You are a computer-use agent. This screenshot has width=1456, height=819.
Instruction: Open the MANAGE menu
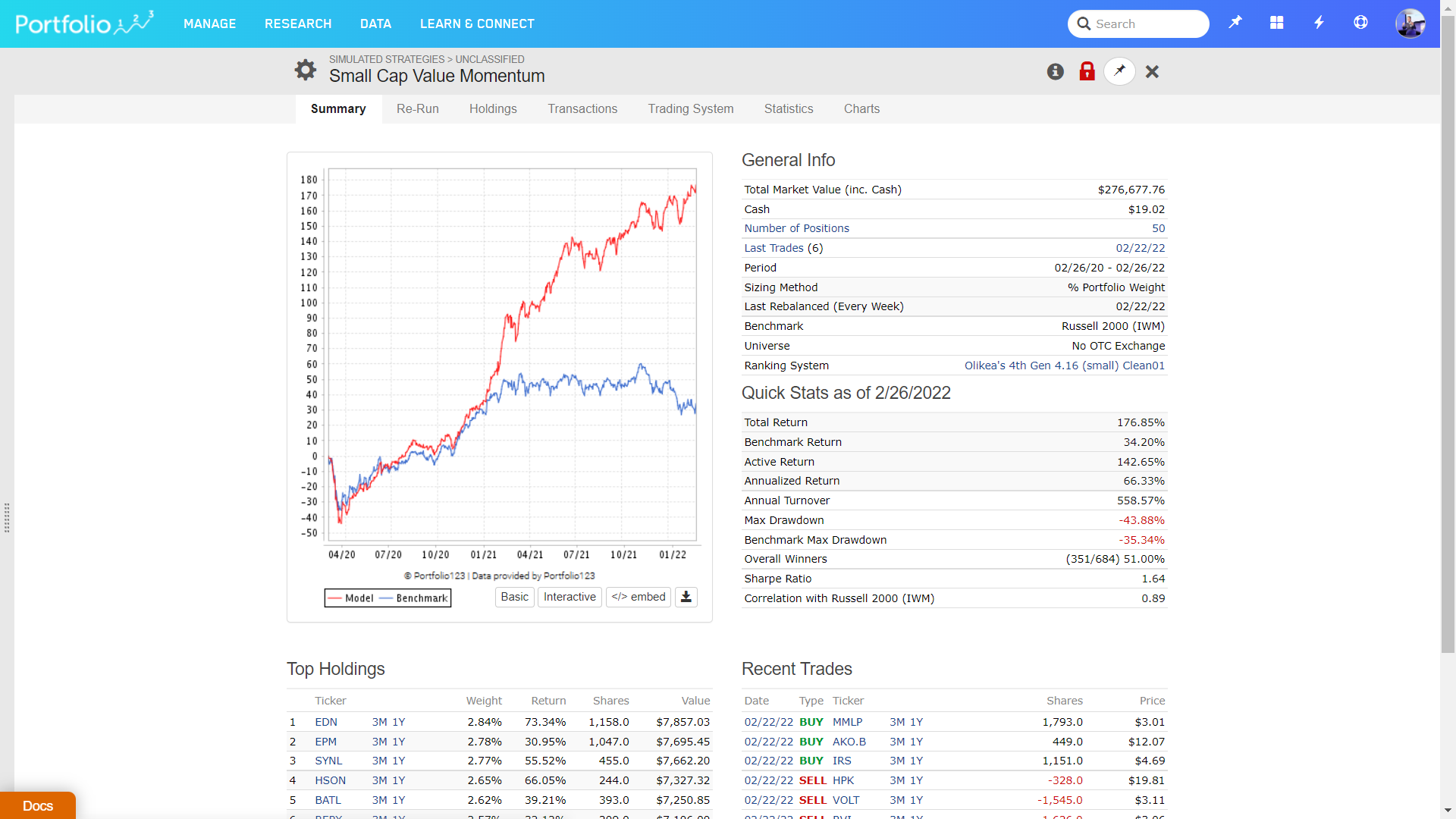tap(209, 24)
